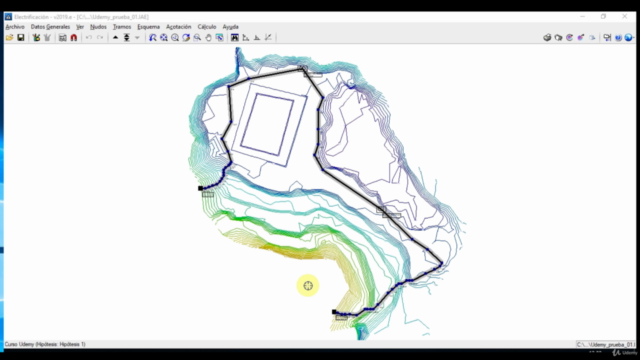Open the Acotación menu
This screenshot has height=360, width=640.
pos(178,27)
